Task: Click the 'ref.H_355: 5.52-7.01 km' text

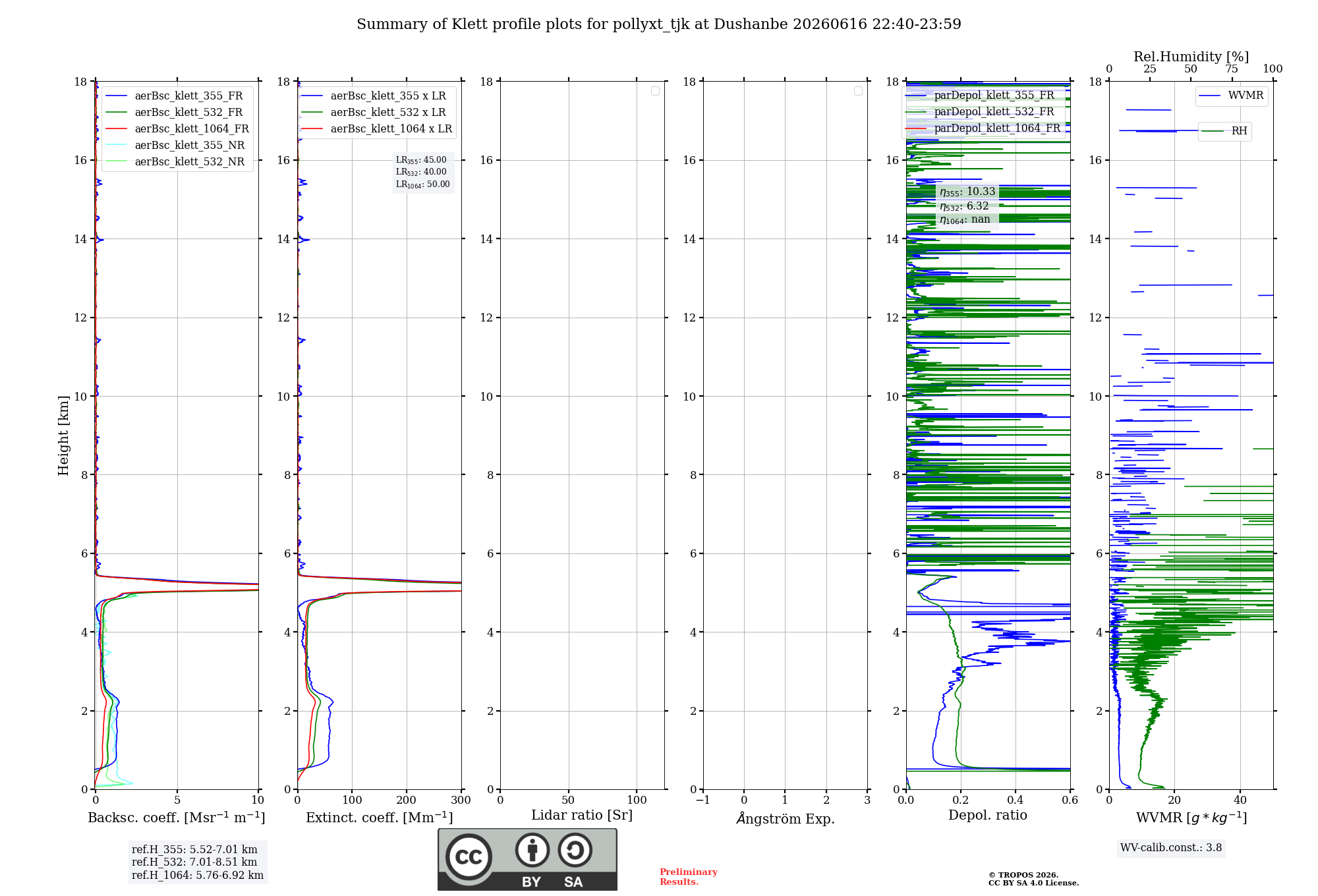Action: 194,850
